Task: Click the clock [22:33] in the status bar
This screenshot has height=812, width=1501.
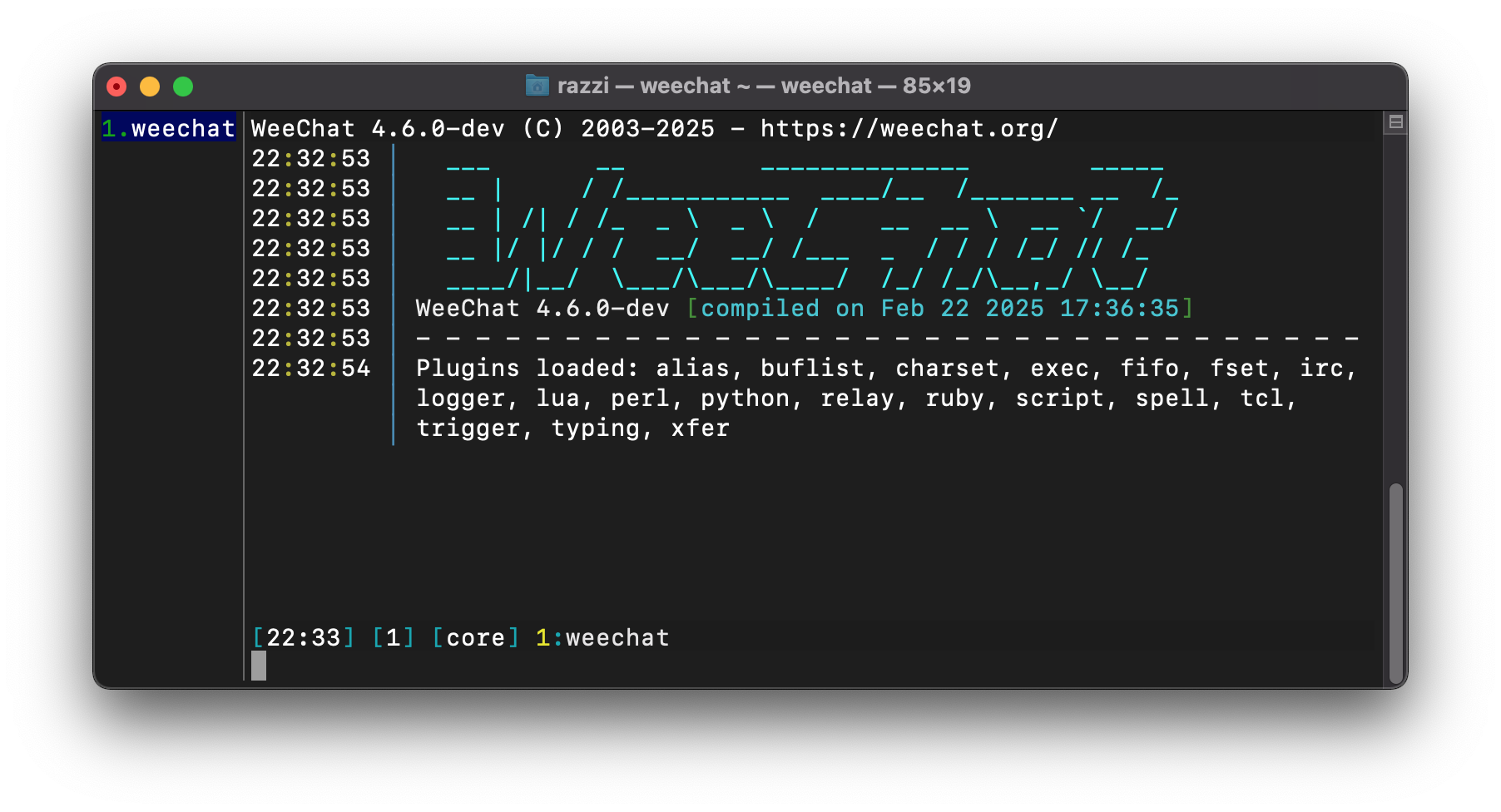Action: (x=303, y=637)
